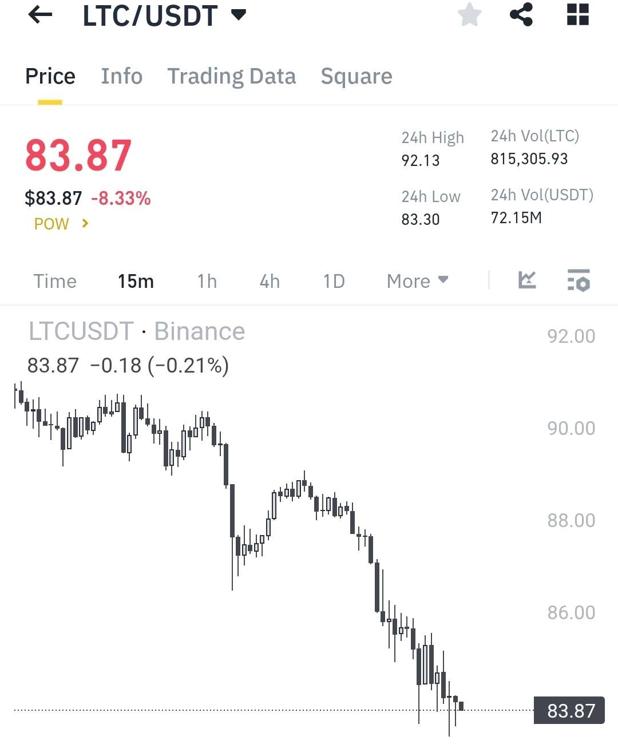Screen dimensions: 618x752
Task: Tap the 83.87 current price axis label
Action: [x=571, y=711]
